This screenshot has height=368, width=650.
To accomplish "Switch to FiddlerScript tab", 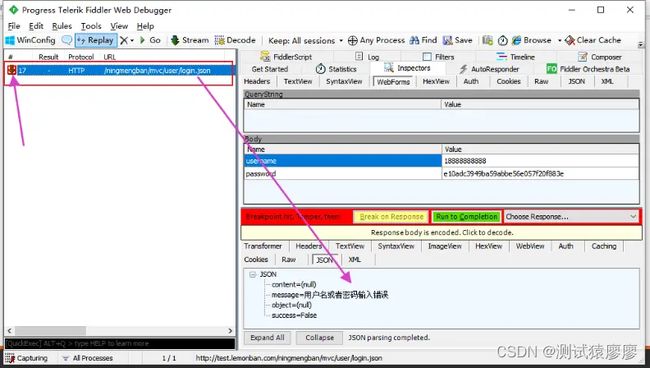I will 286,57.
